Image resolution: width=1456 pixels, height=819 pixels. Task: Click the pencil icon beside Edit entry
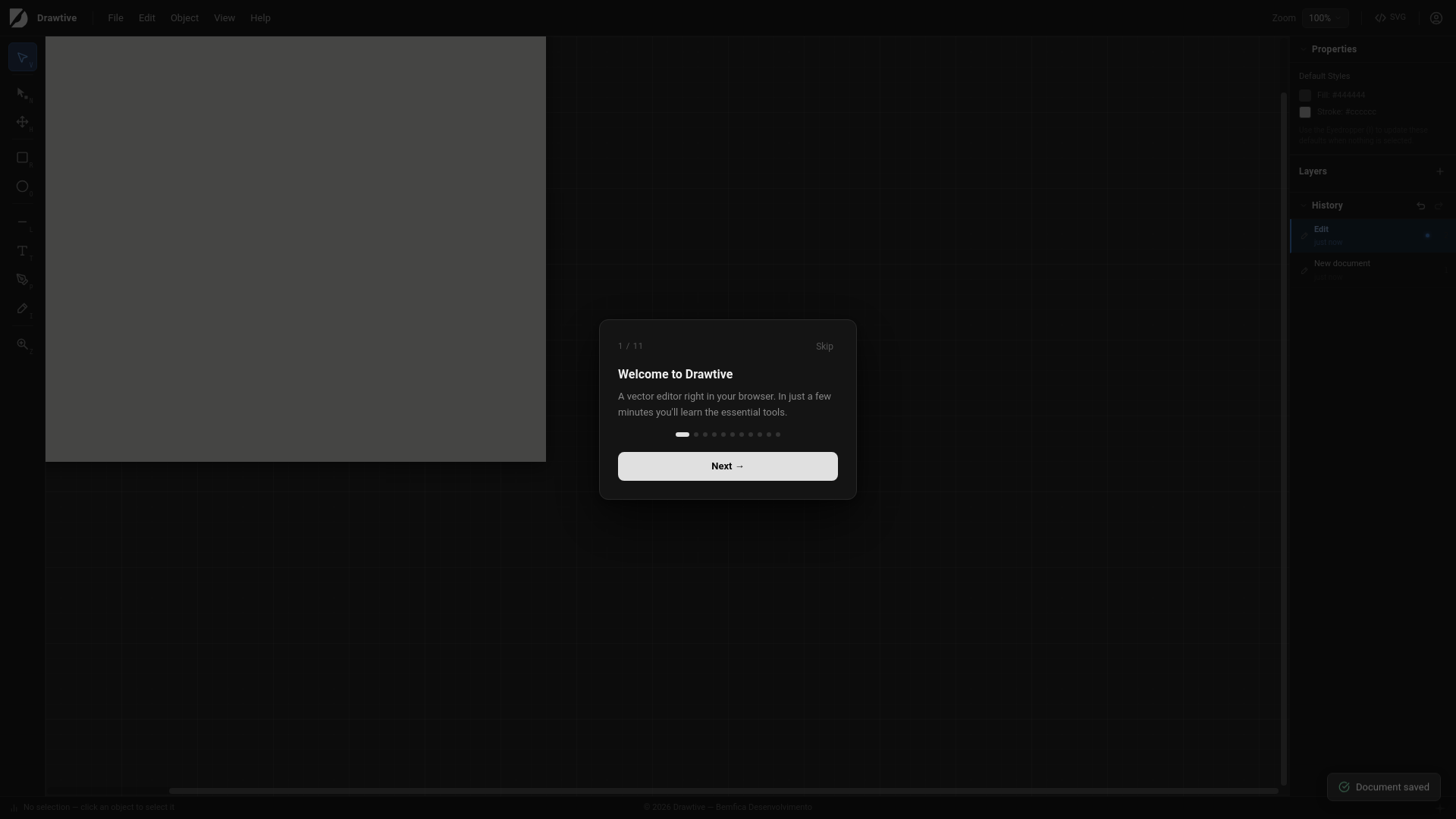[1304, 237]
